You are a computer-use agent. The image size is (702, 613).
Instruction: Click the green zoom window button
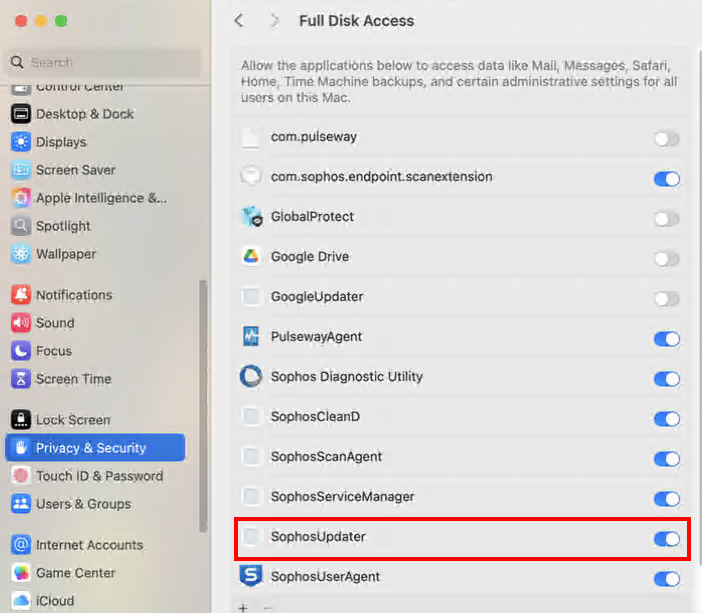[61, 21]
